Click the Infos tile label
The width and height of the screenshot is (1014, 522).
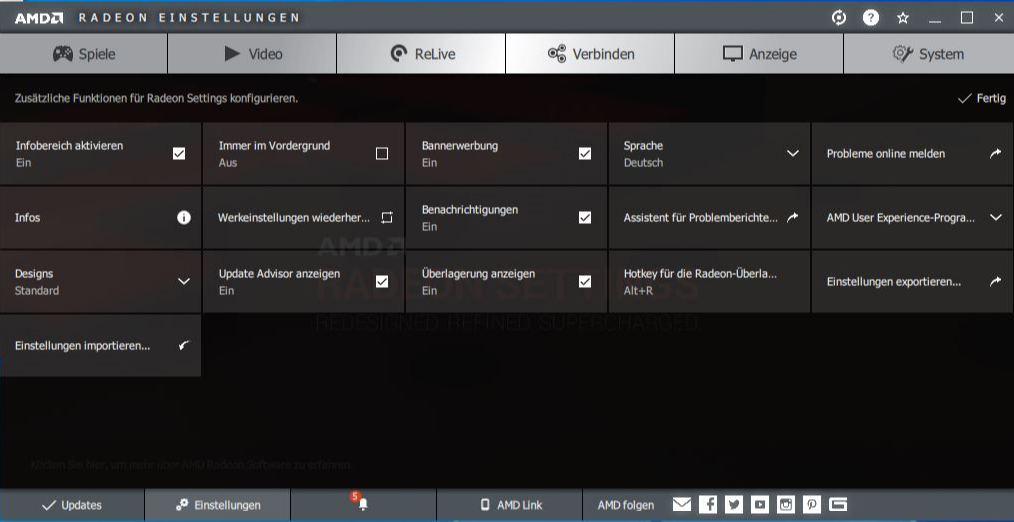click(x=28, y=217)
